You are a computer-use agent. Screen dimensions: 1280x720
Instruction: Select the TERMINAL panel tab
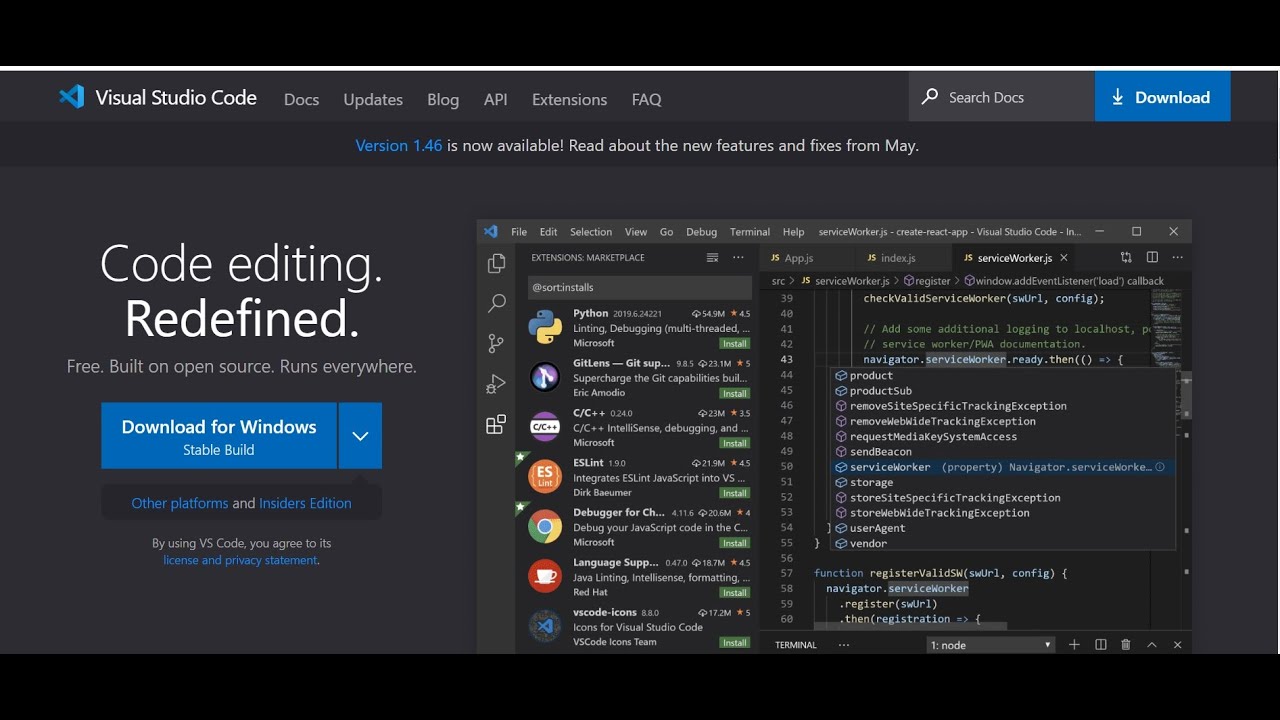(x=796, y=645)
